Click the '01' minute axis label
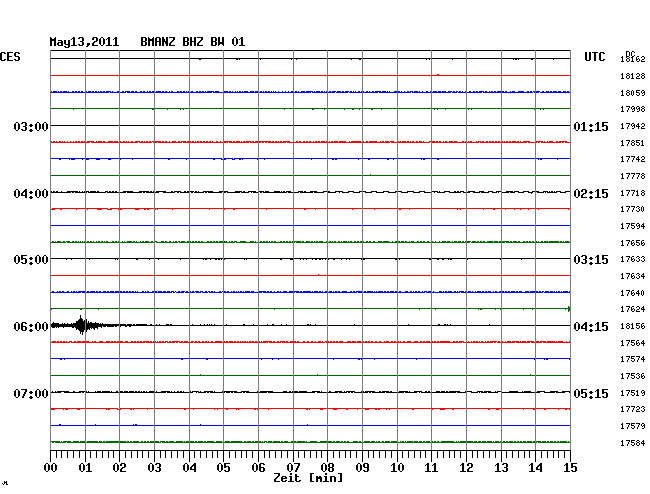Viewport: 650px width, 494px height. tap(85, 468)
